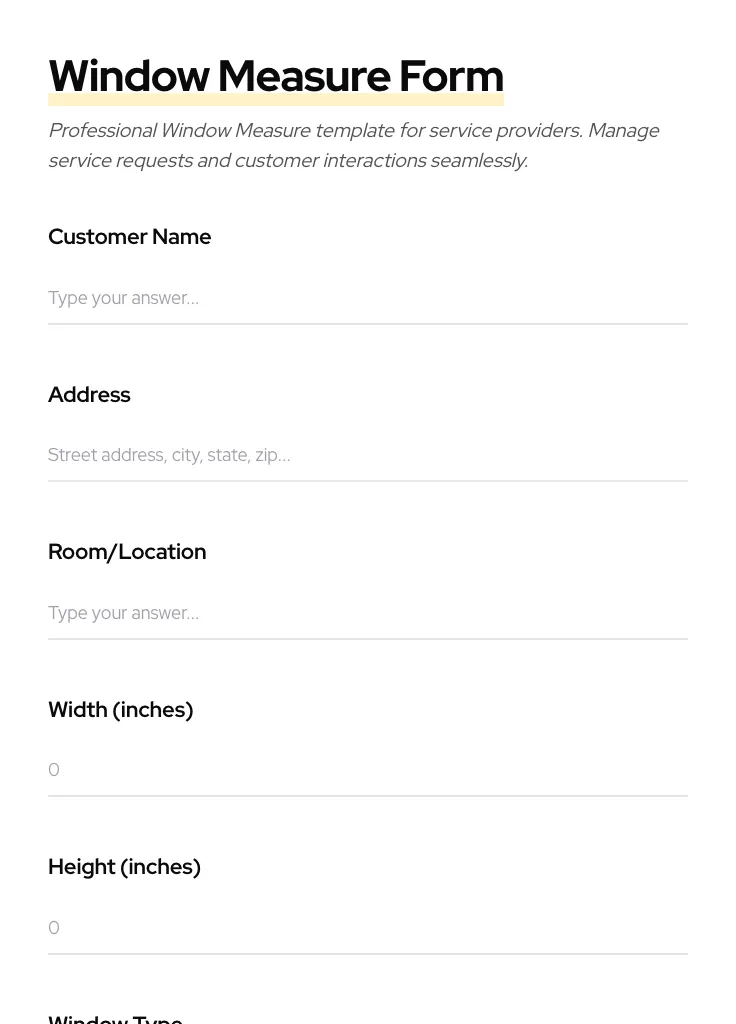
Task: Select the Room/Location label text
Action: 127,552
